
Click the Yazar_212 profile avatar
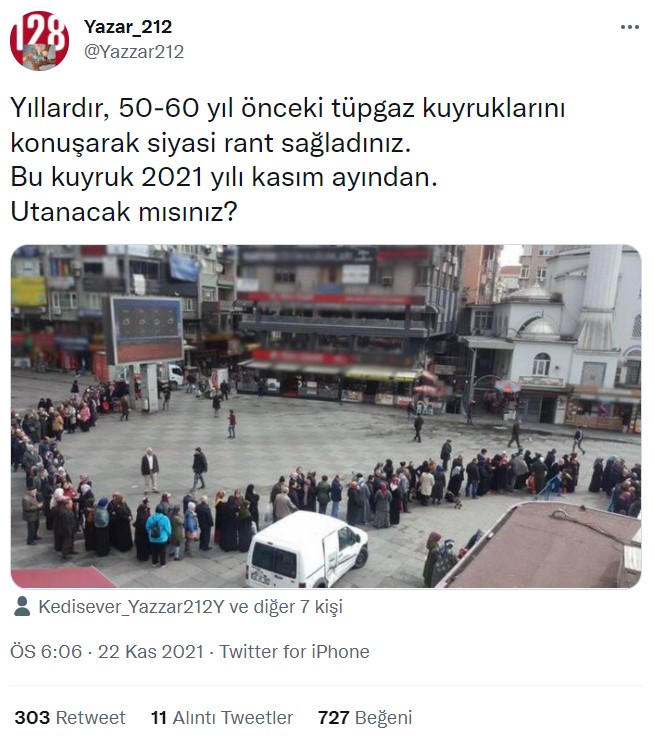(x=39, y=41)
